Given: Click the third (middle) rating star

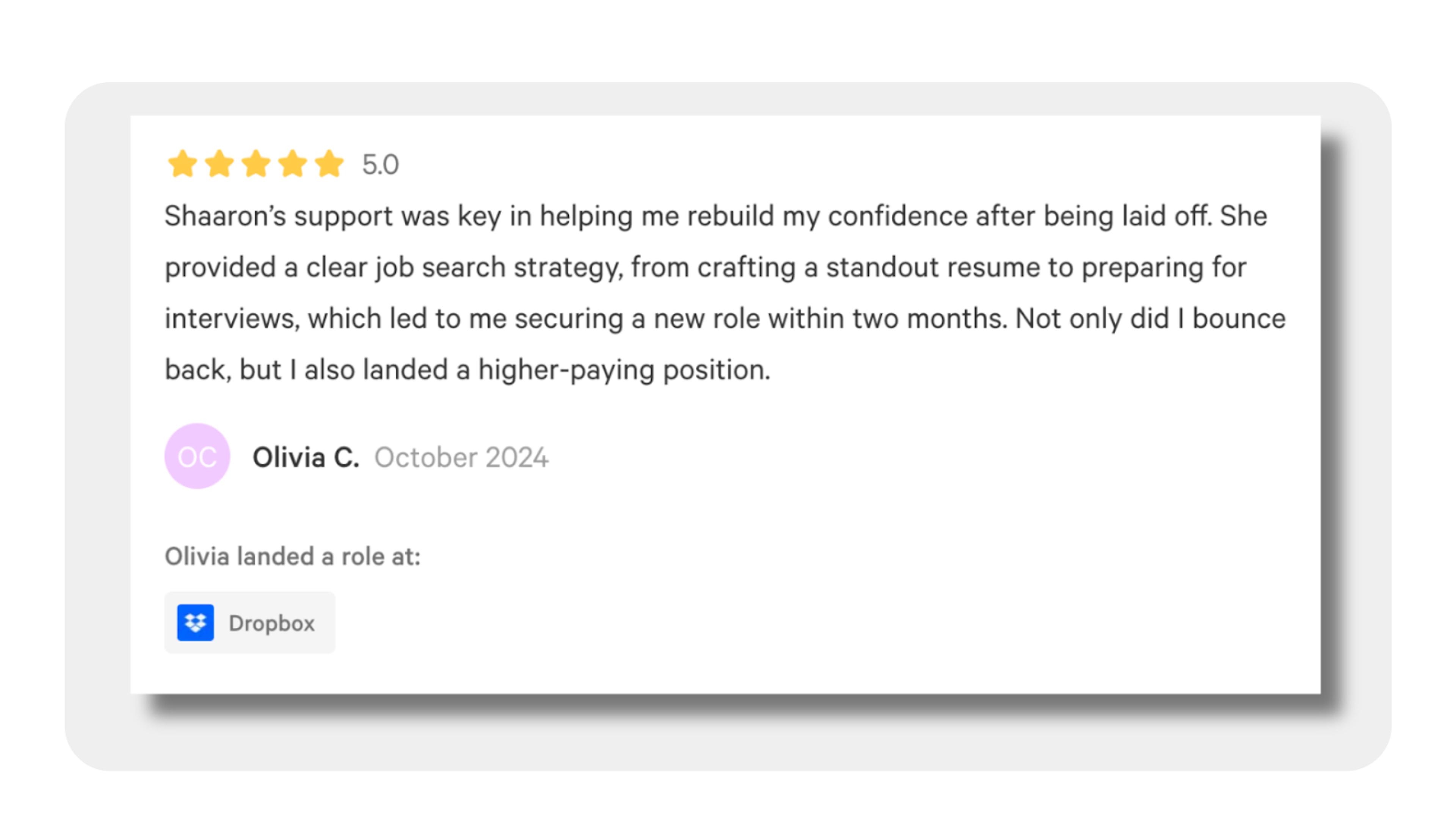Looking at the screenshot, I should (256, 164).
